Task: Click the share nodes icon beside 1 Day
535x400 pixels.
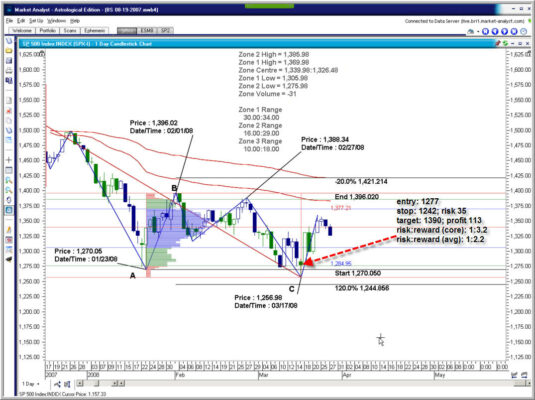Action: pyautogui.click(x=57, y=384)
